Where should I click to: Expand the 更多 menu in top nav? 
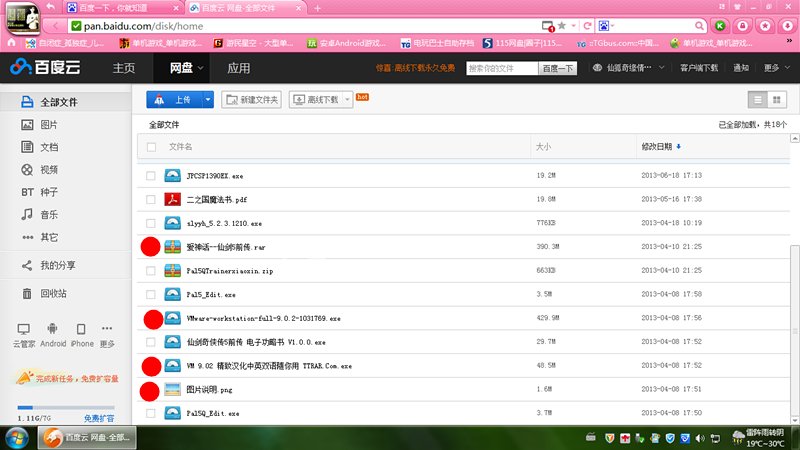777,67
